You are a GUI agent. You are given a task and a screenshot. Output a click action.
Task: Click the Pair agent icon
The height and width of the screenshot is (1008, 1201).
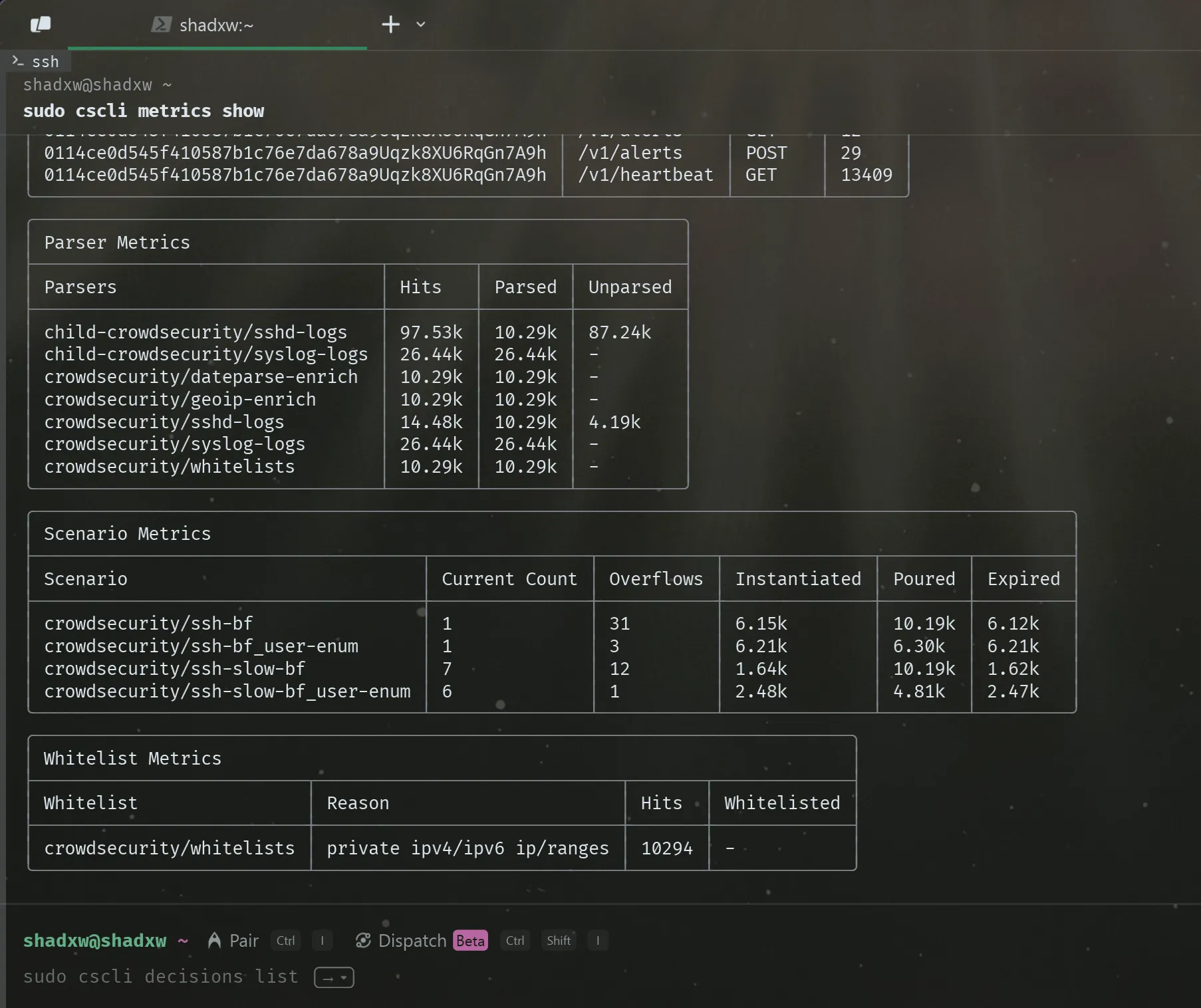(214, 940)
